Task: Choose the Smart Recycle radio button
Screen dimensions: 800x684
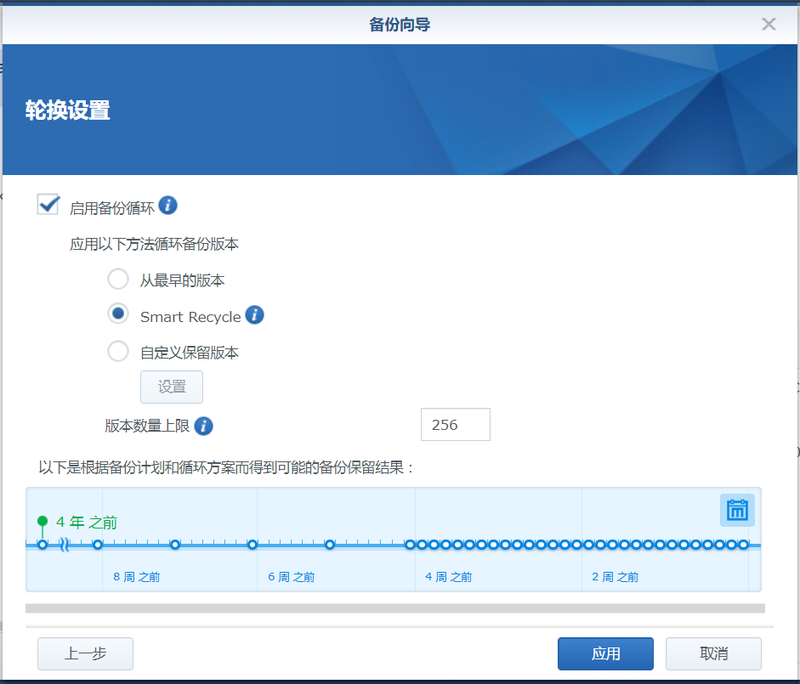Action: pos(118,315)
